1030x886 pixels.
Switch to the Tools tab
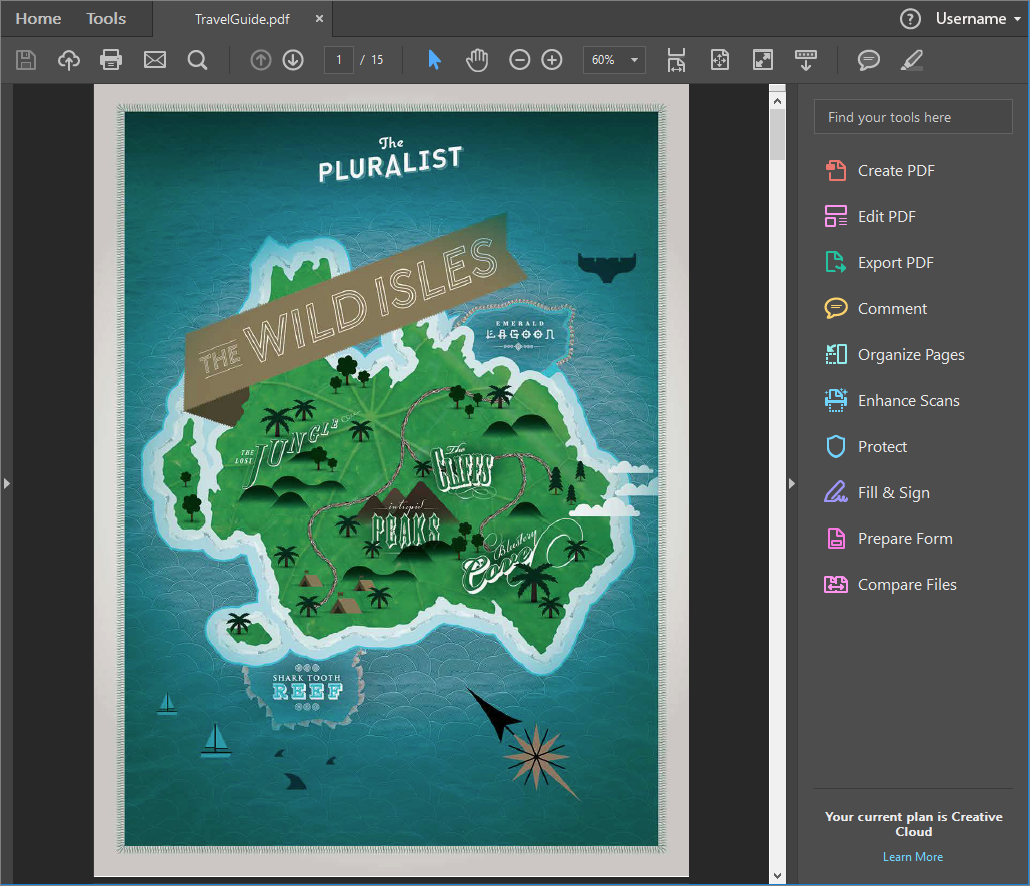coord(106,19)
